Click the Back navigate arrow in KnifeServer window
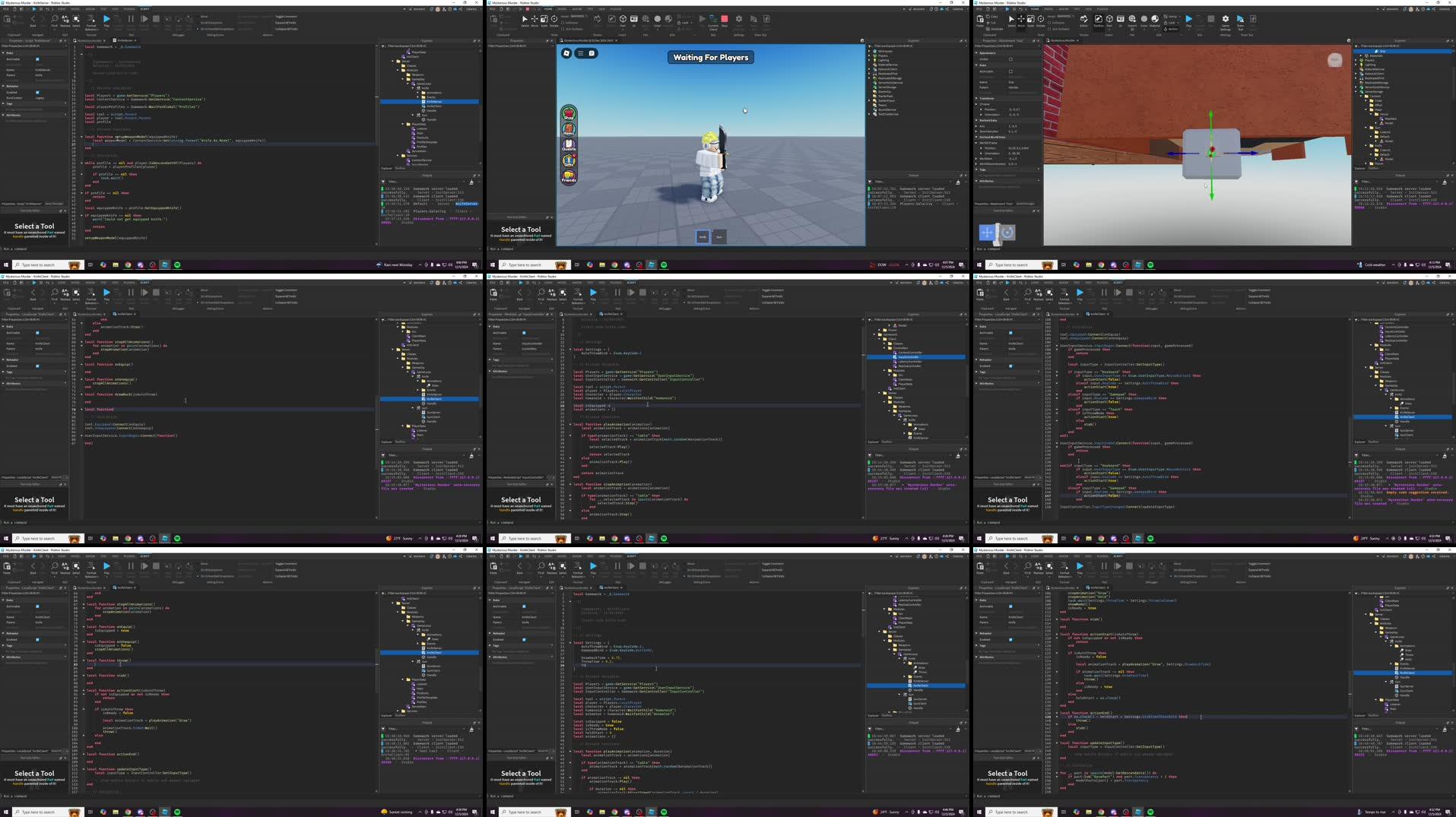This screenshot has width=1456, height=817. click(33, 21)
